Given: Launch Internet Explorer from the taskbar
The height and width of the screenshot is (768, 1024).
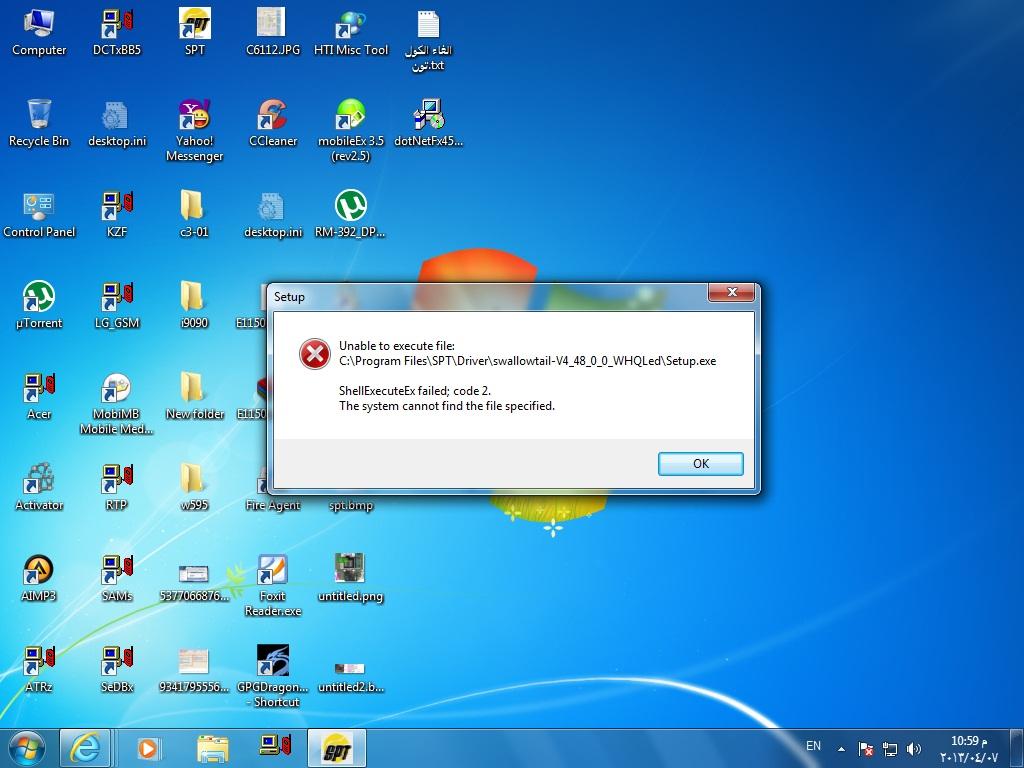Looking at the screenshot, I should click(85, 748).
